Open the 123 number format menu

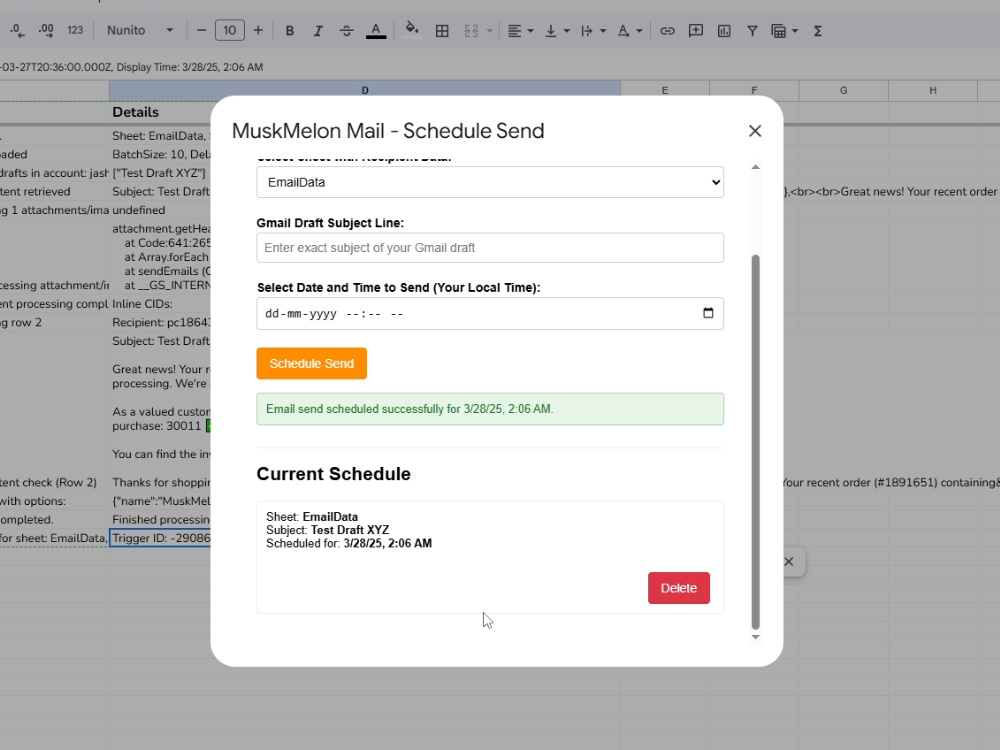(x=75, y=31)
